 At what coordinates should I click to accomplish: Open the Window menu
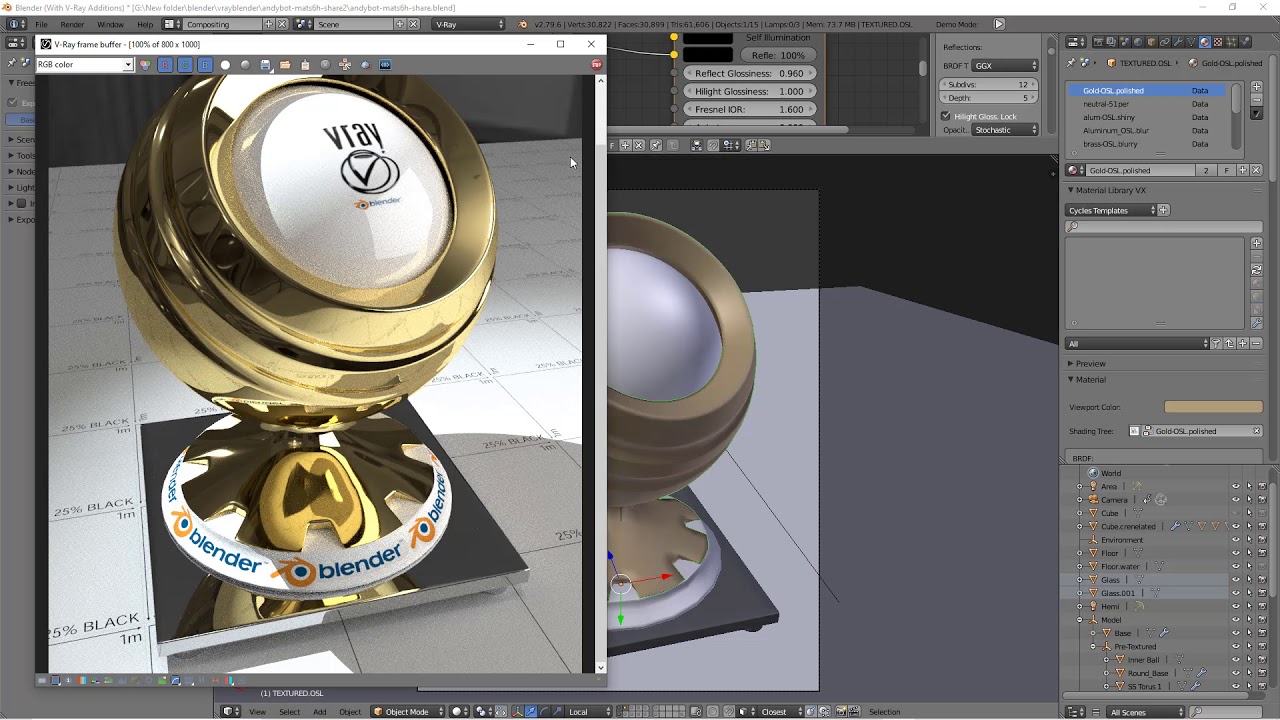click(x=110, y=24)
